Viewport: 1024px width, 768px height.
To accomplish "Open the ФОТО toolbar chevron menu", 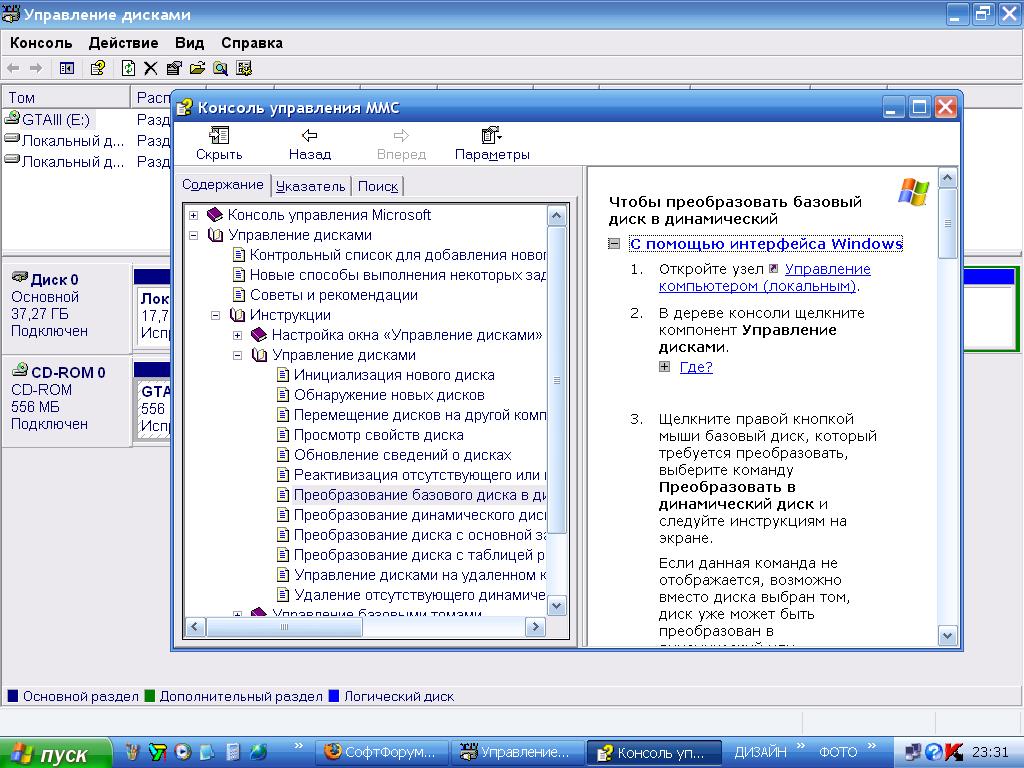I will tap(872, 746).
